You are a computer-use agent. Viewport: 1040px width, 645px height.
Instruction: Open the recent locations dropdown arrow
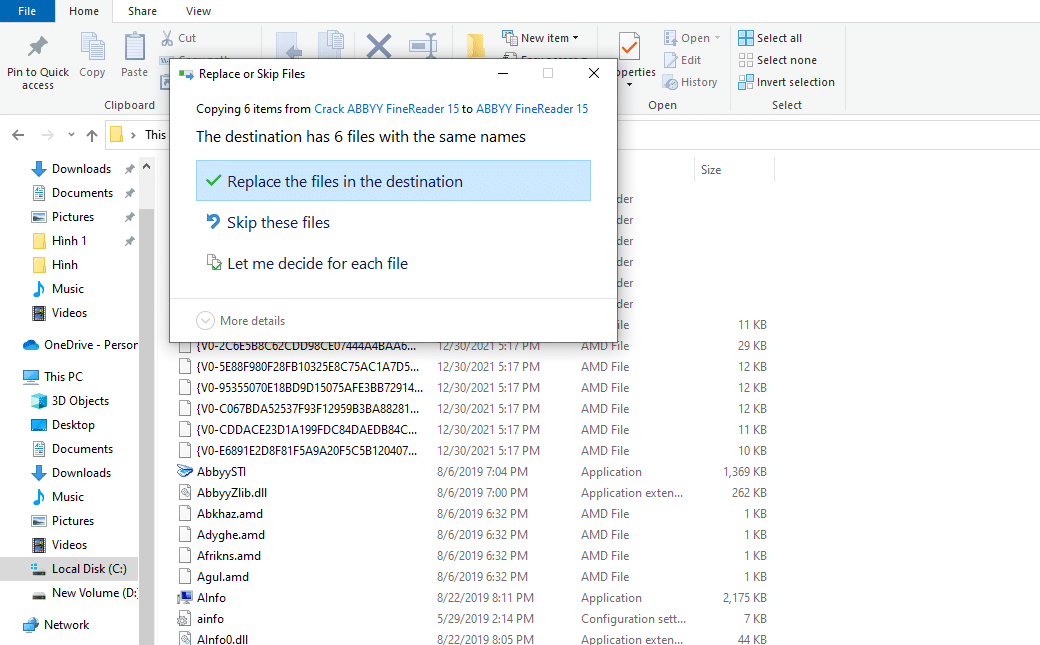71,135
